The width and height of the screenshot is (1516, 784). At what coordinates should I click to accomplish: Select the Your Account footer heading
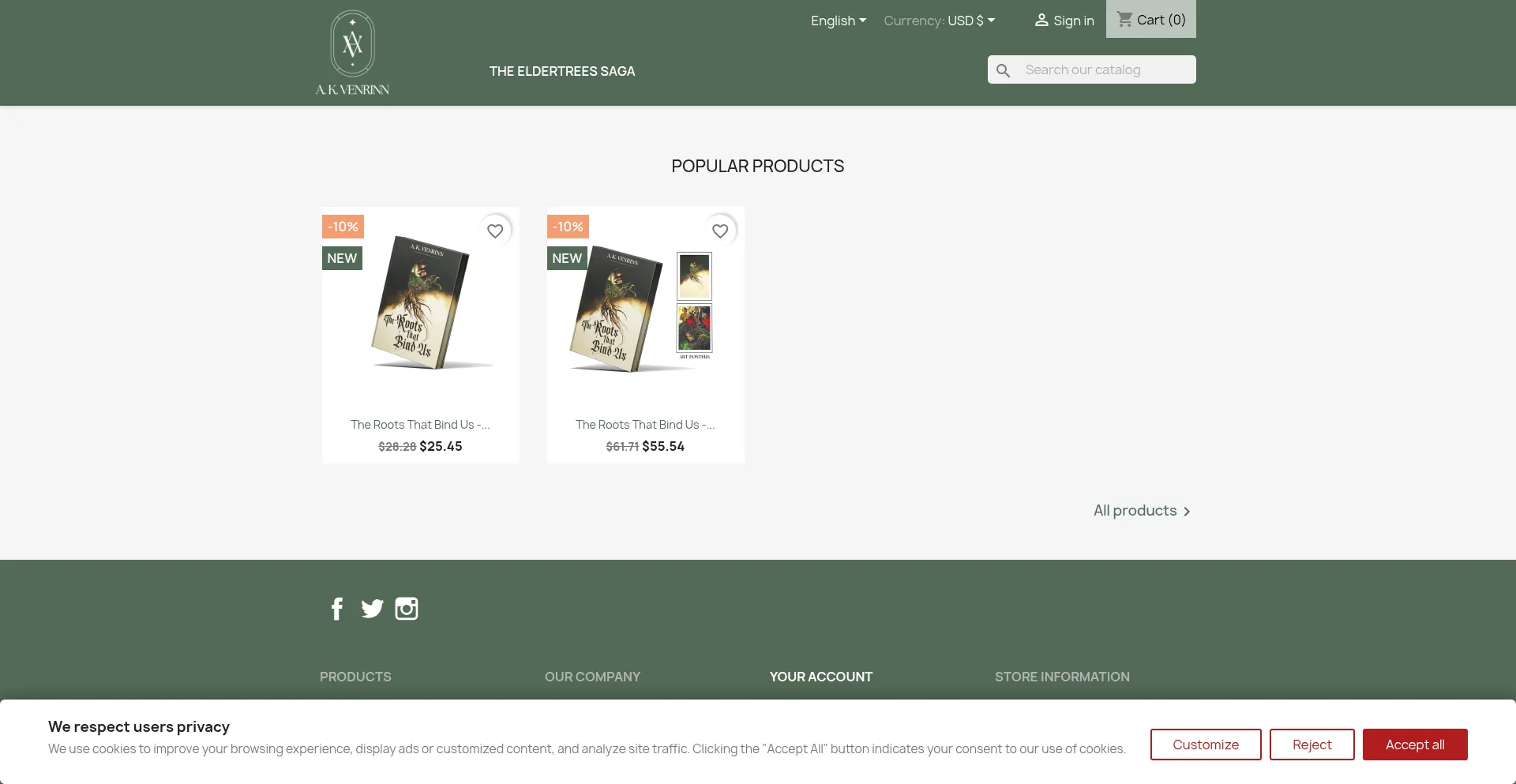click(x=821, y=677)
